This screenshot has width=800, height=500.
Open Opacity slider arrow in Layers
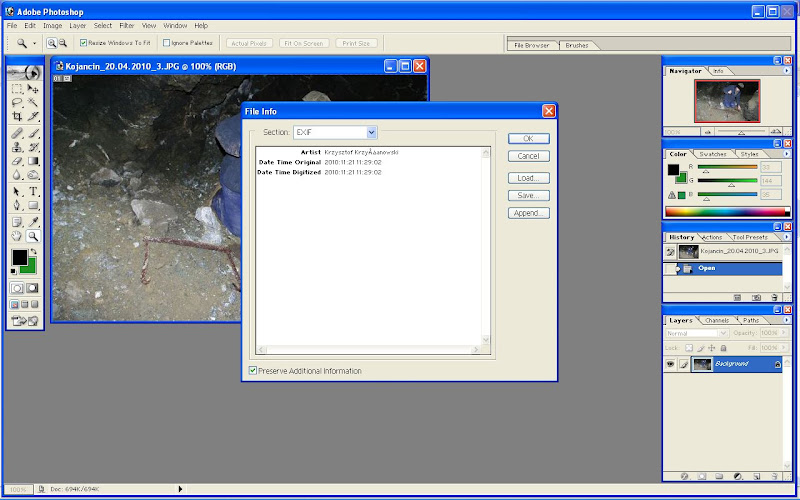point(784,333)
